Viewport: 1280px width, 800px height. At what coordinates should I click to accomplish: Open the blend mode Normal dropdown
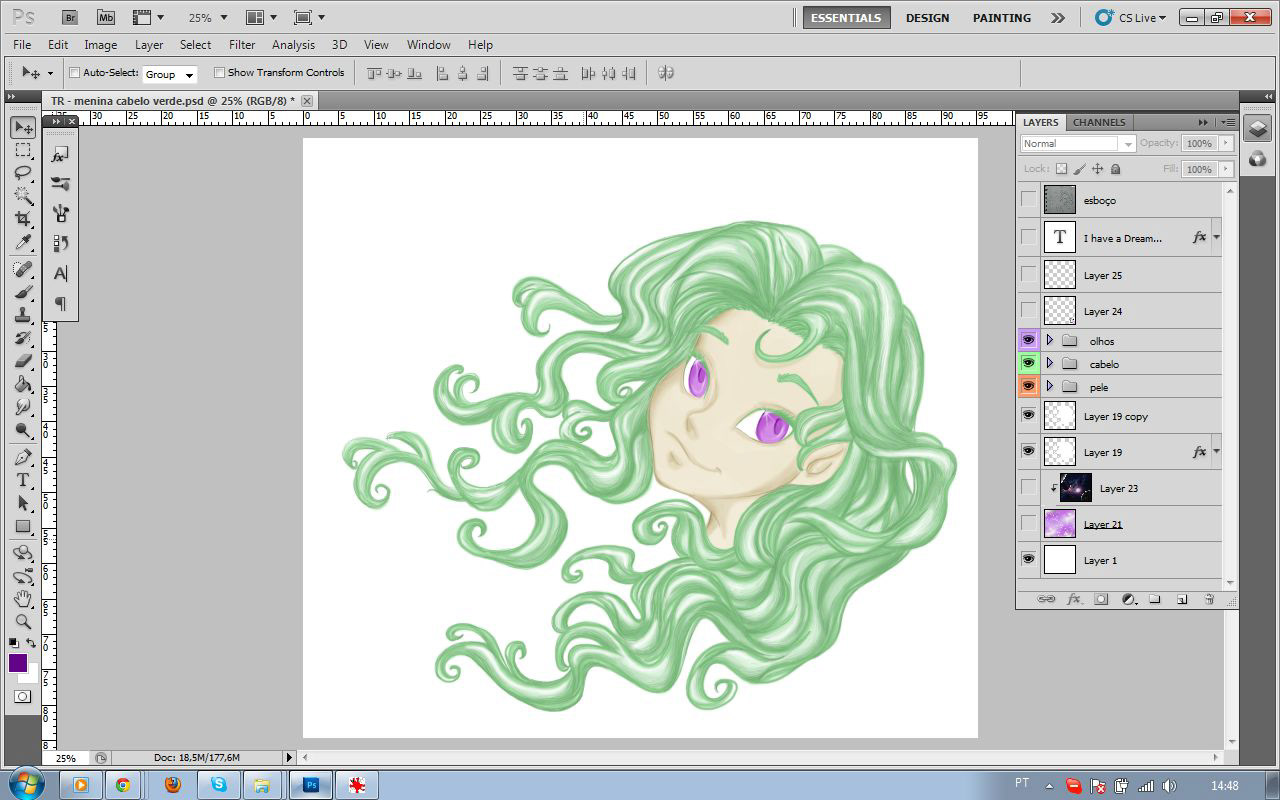pyautogui.click(x=1078, y=144)
